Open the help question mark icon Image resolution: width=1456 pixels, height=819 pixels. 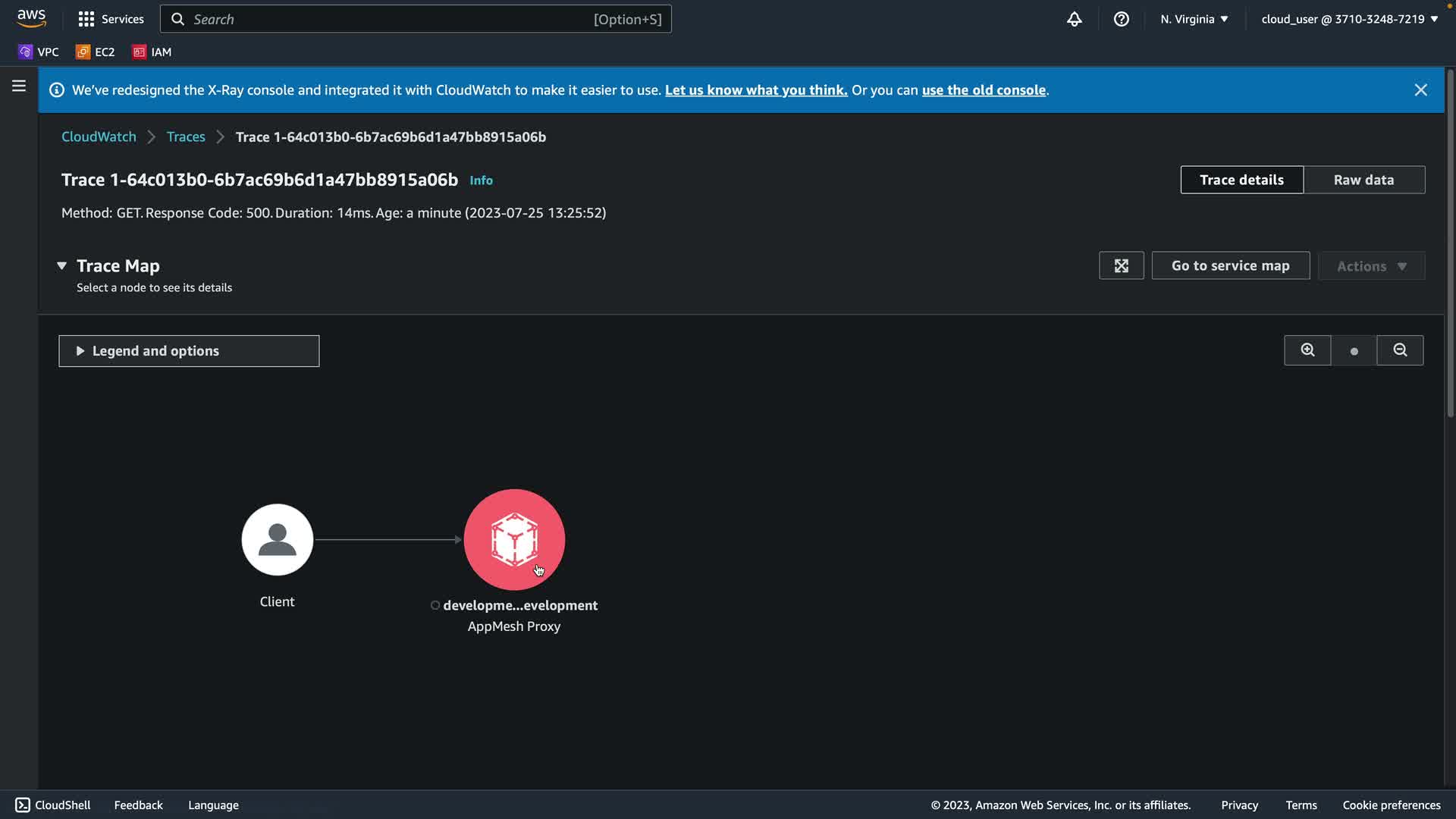click(x=1121, y=19)
